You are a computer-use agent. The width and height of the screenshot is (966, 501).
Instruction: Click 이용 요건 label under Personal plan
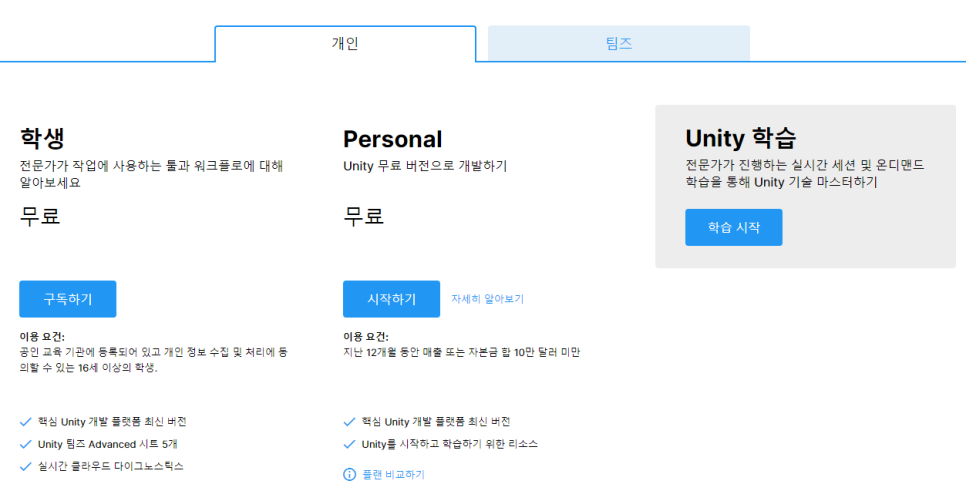coord(366,336)
